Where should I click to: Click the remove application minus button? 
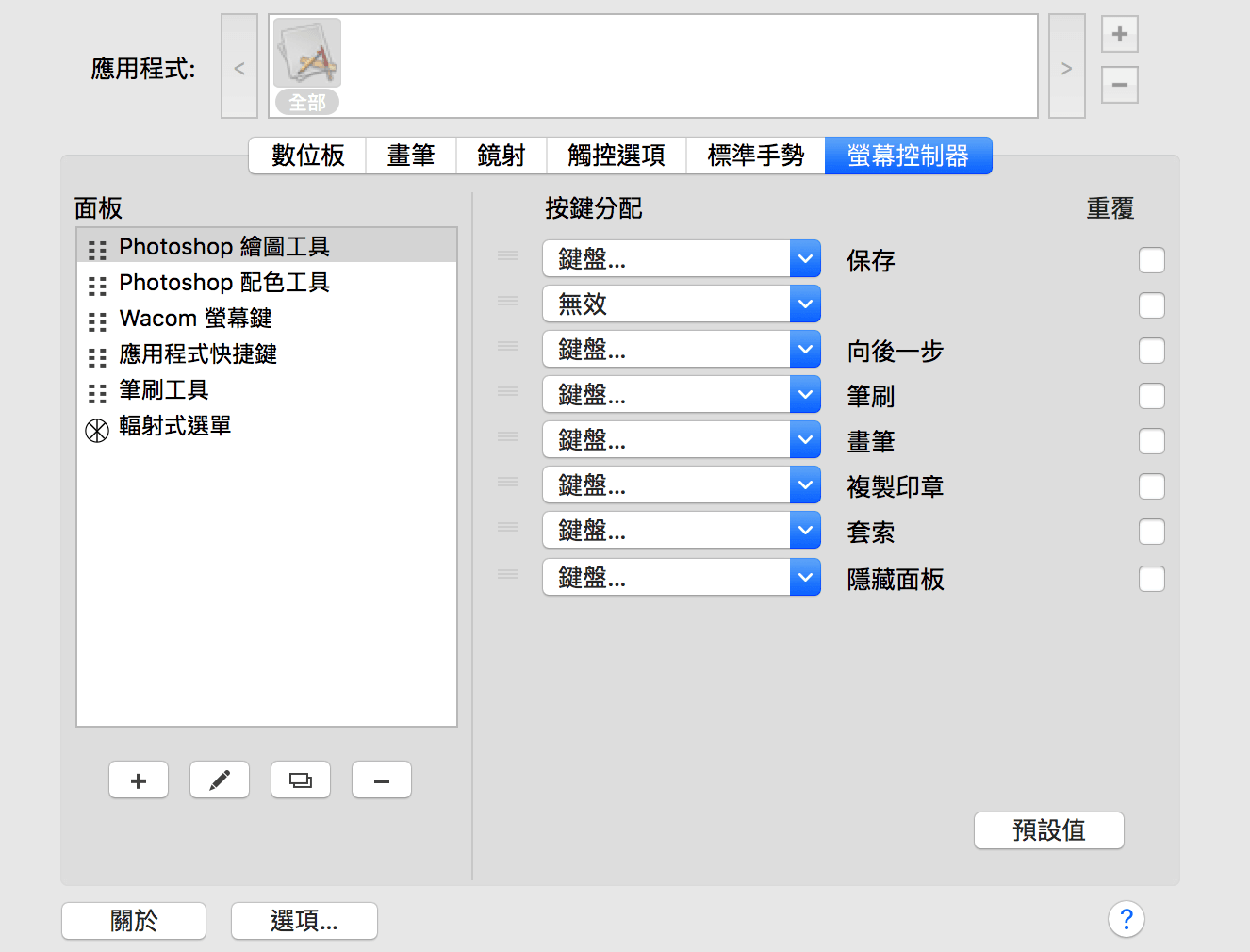[1120, 85]
